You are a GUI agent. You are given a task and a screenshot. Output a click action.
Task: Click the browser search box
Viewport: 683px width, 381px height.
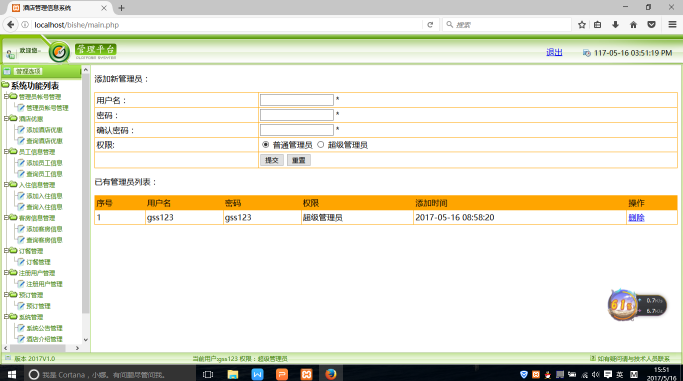(x=507, y=25)
